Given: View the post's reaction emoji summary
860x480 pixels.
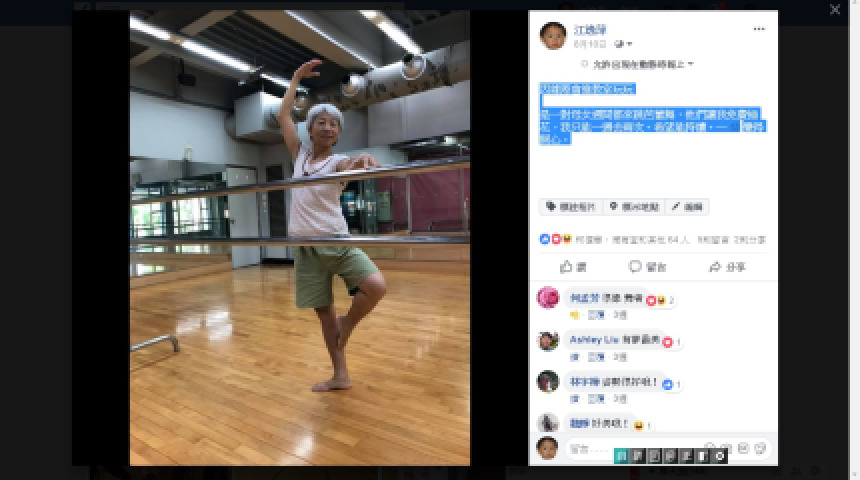Looking at the screenshot, I should (x=556, y=239).
